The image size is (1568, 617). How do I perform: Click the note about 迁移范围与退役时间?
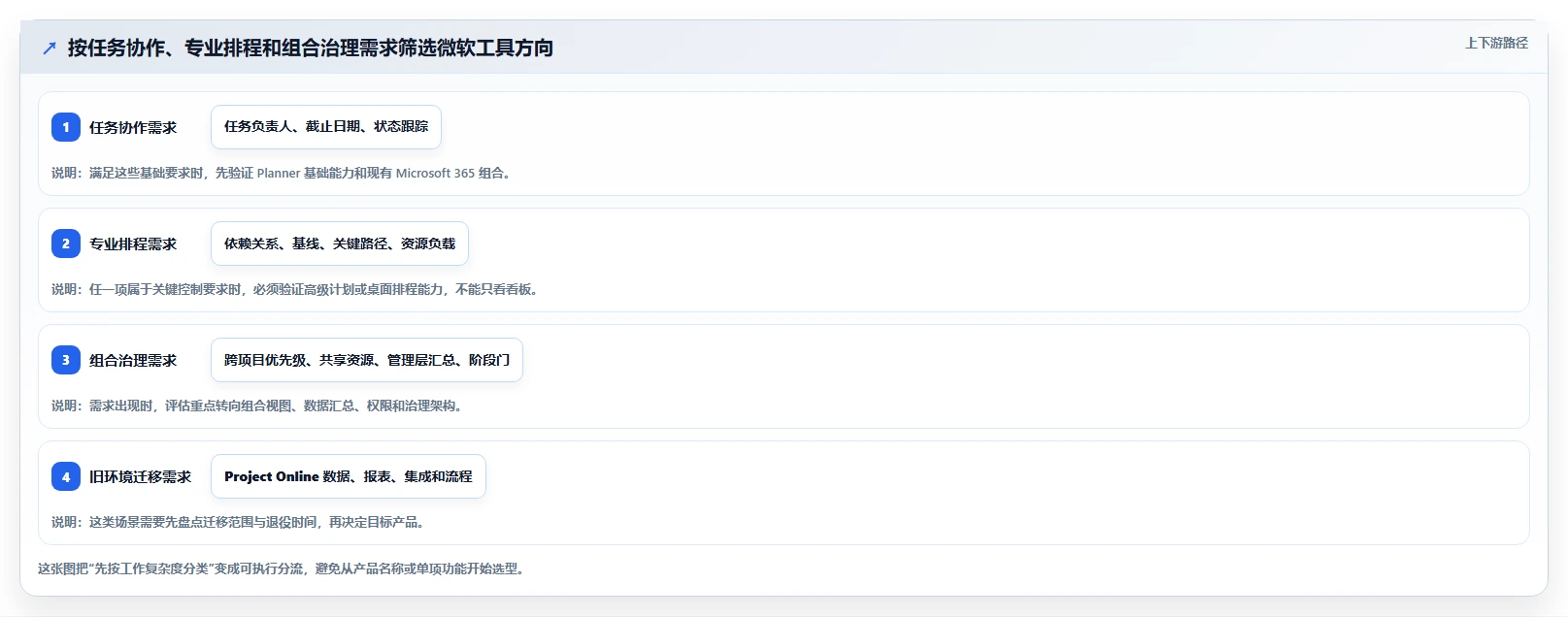(240, 522)
